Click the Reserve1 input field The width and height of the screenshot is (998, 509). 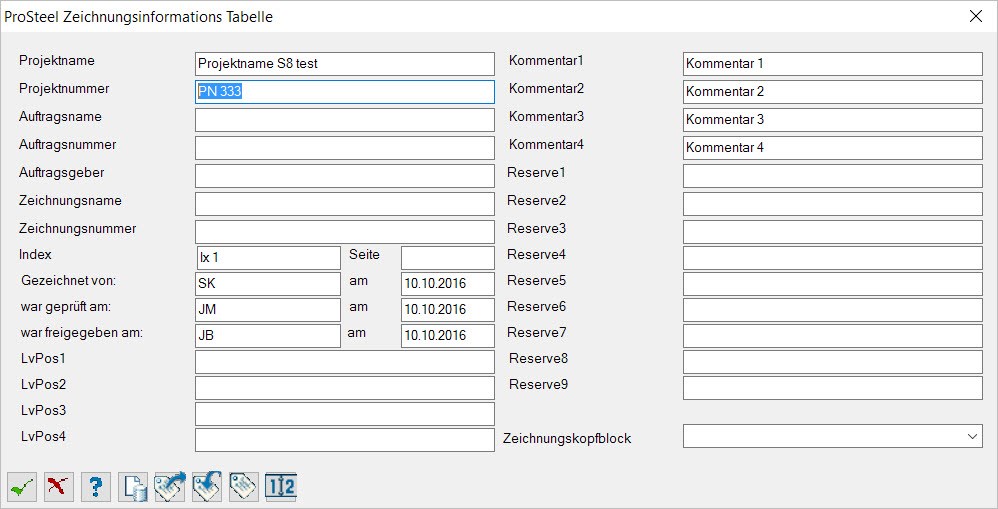(833, 176)
